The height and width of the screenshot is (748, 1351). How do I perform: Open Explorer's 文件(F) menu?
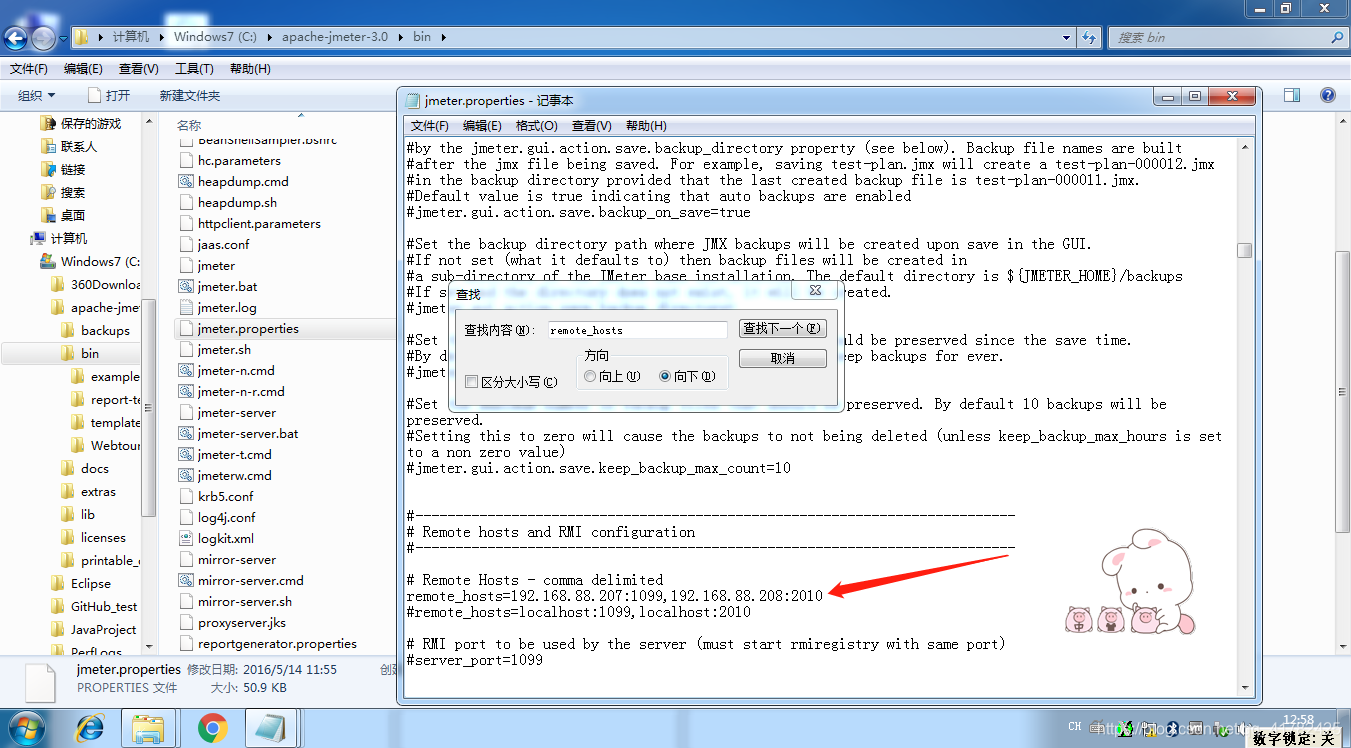tap(29, 69)
